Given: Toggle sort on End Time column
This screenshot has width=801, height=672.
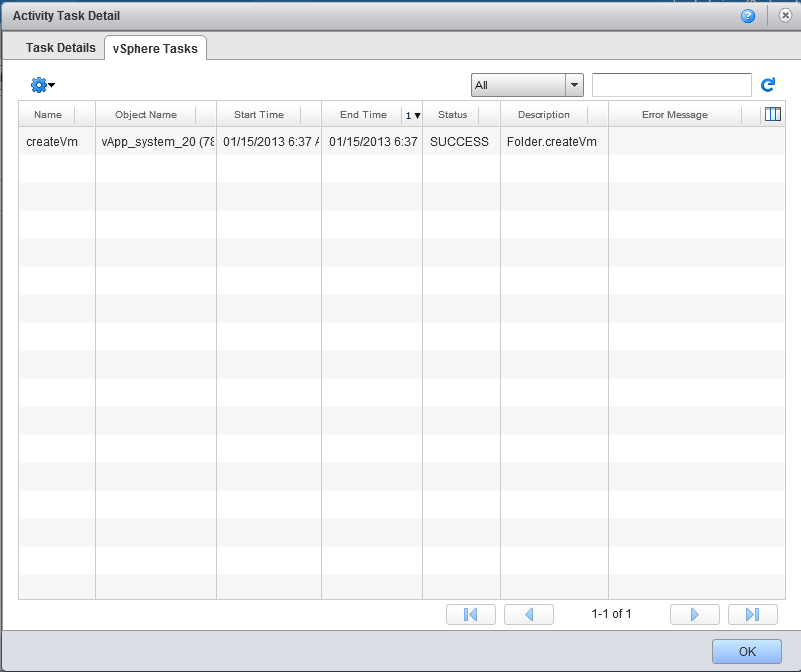Looking at the screenshot, I should click(x=362, y=115).
